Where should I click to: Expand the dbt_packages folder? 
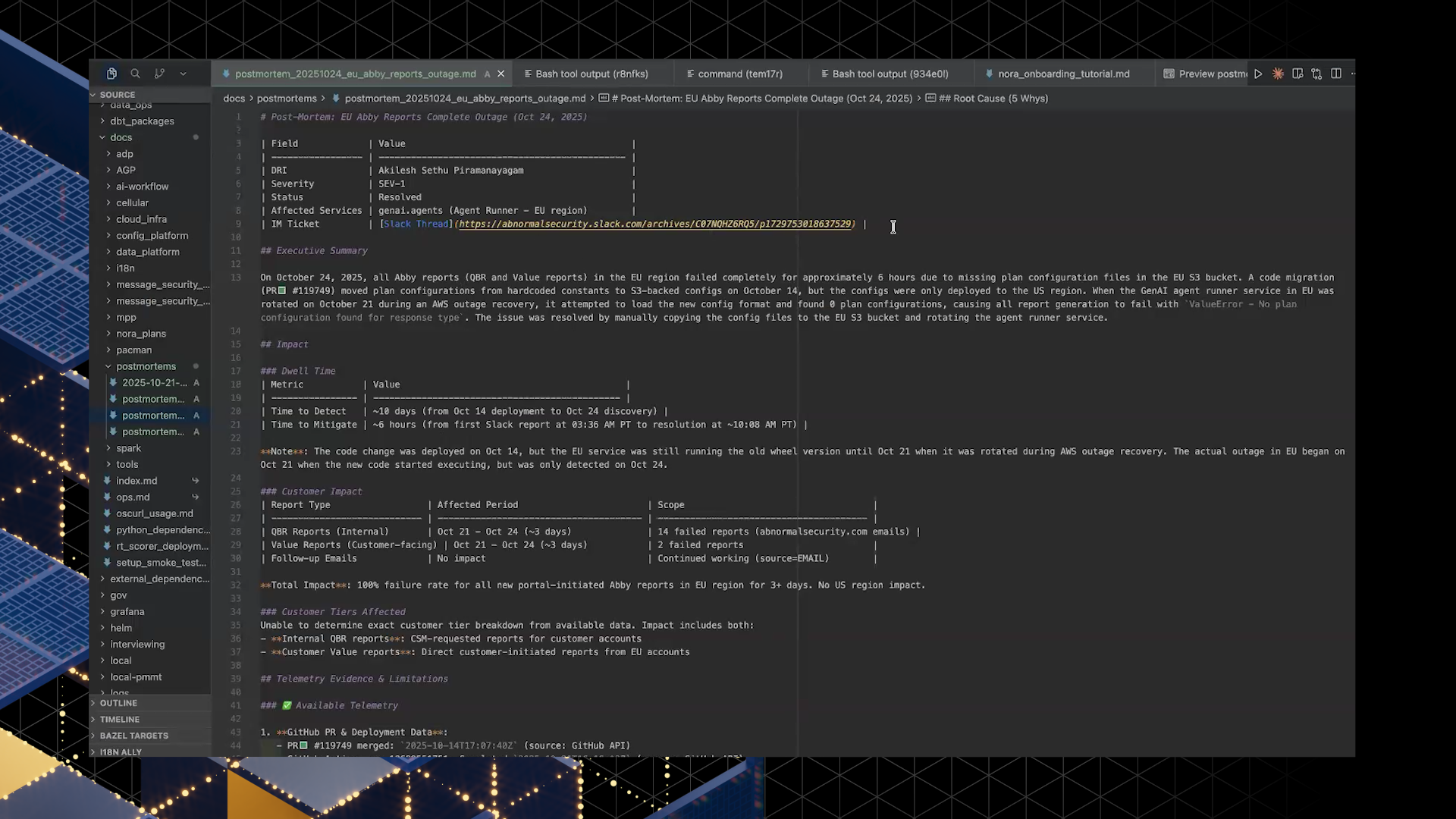[x=142, y=121]
